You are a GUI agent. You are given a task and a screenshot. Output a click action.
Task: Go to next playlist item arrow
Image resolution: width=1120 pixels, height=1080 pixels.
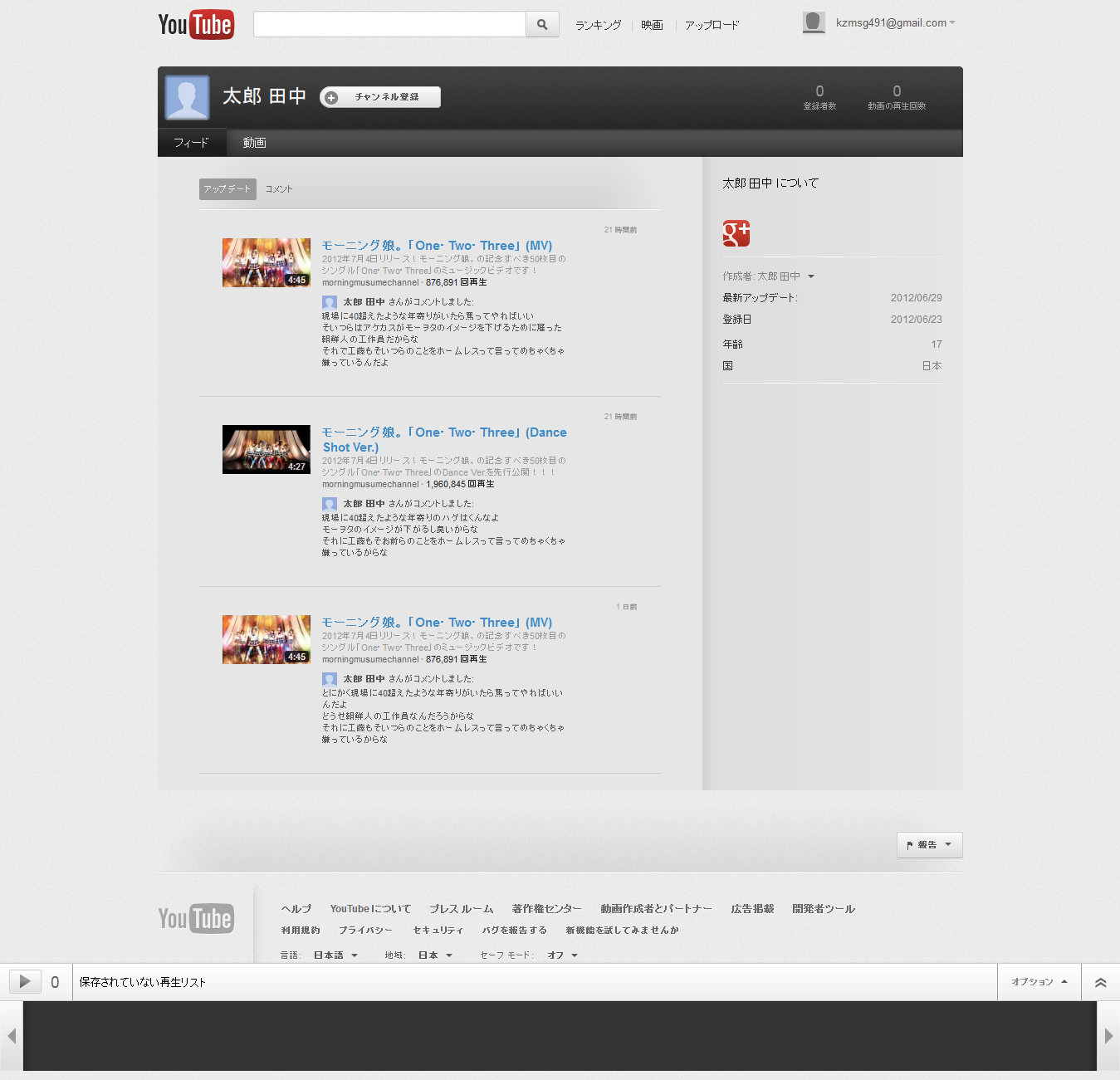click(1108, 1036)
